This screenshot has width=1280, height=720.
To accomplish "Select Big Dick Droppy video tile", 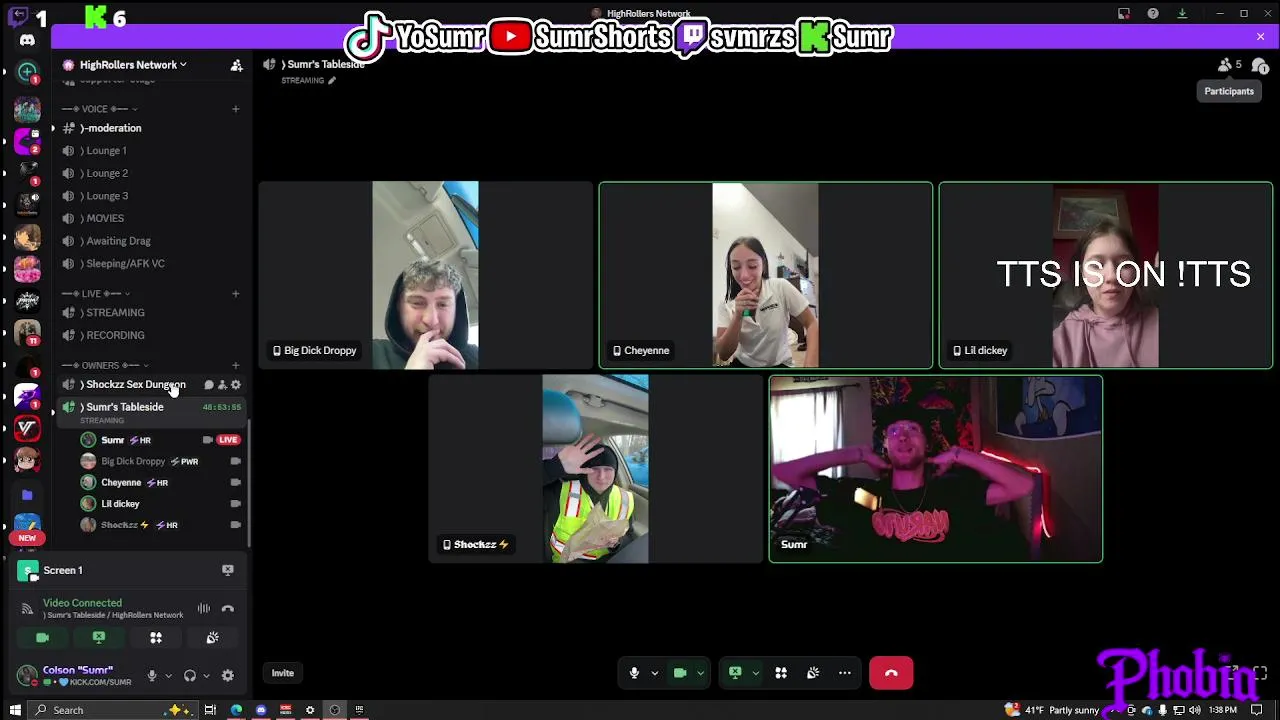I will click(x=425, y=275).
